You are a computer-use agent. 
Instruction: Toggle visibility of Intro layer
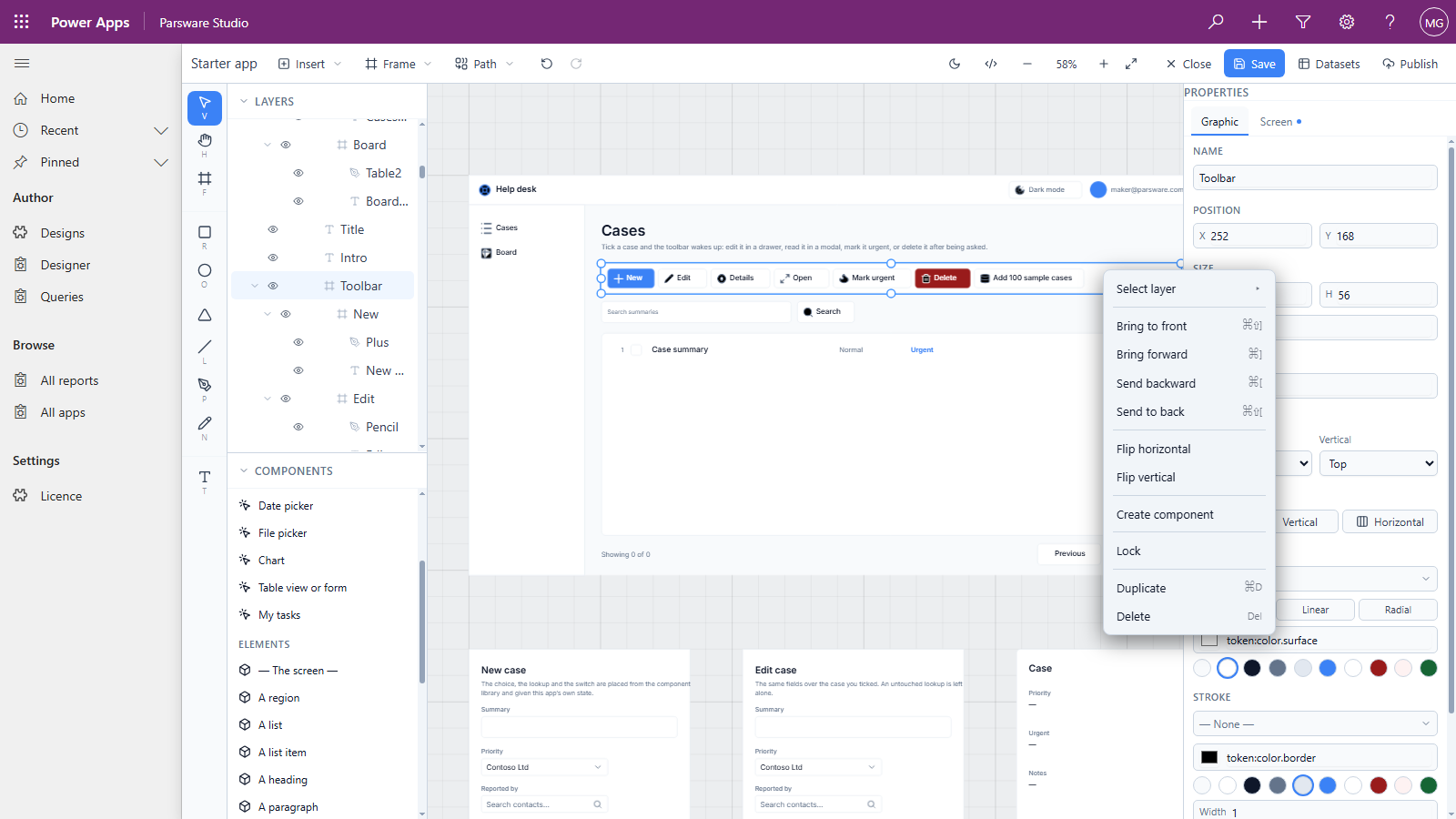273,258
